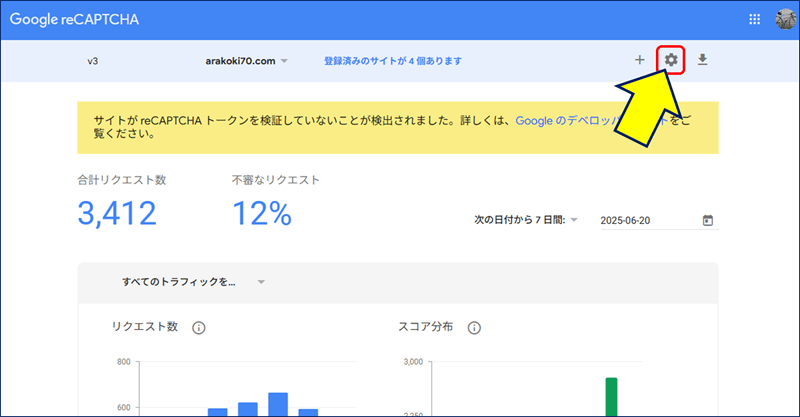Screen dimensions: 800x417
Task: Open the Google apps grid
Action: click(754, 19)
